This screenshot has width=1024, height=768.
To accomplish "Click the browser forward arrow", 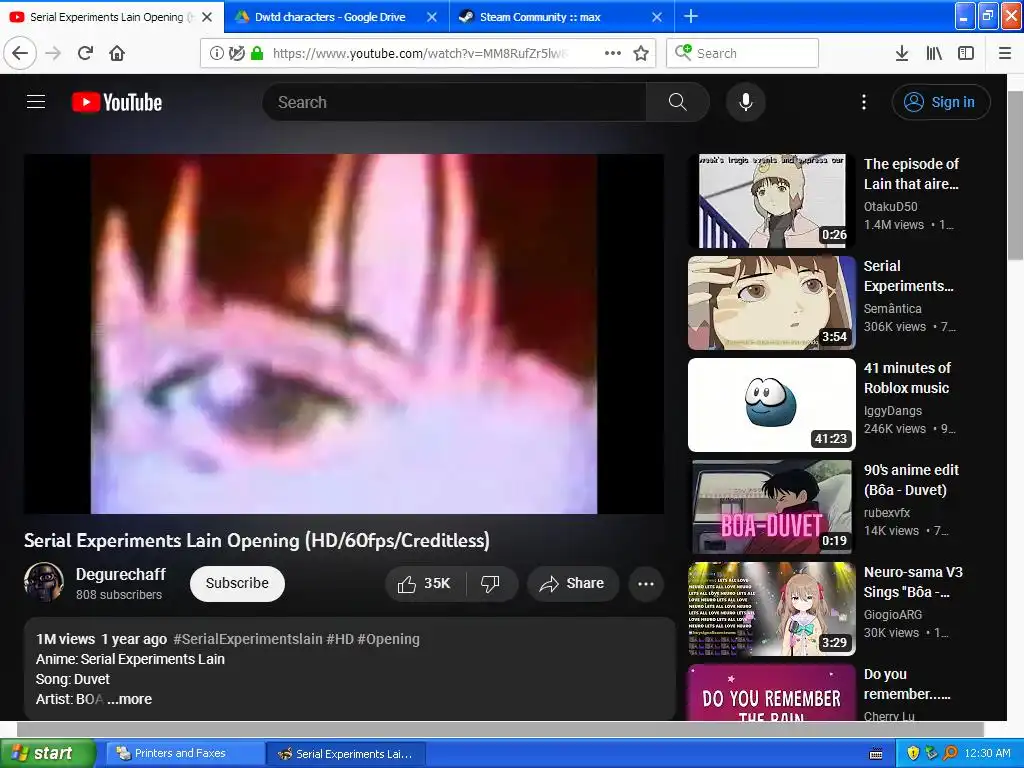I will (x=53, y=53).
